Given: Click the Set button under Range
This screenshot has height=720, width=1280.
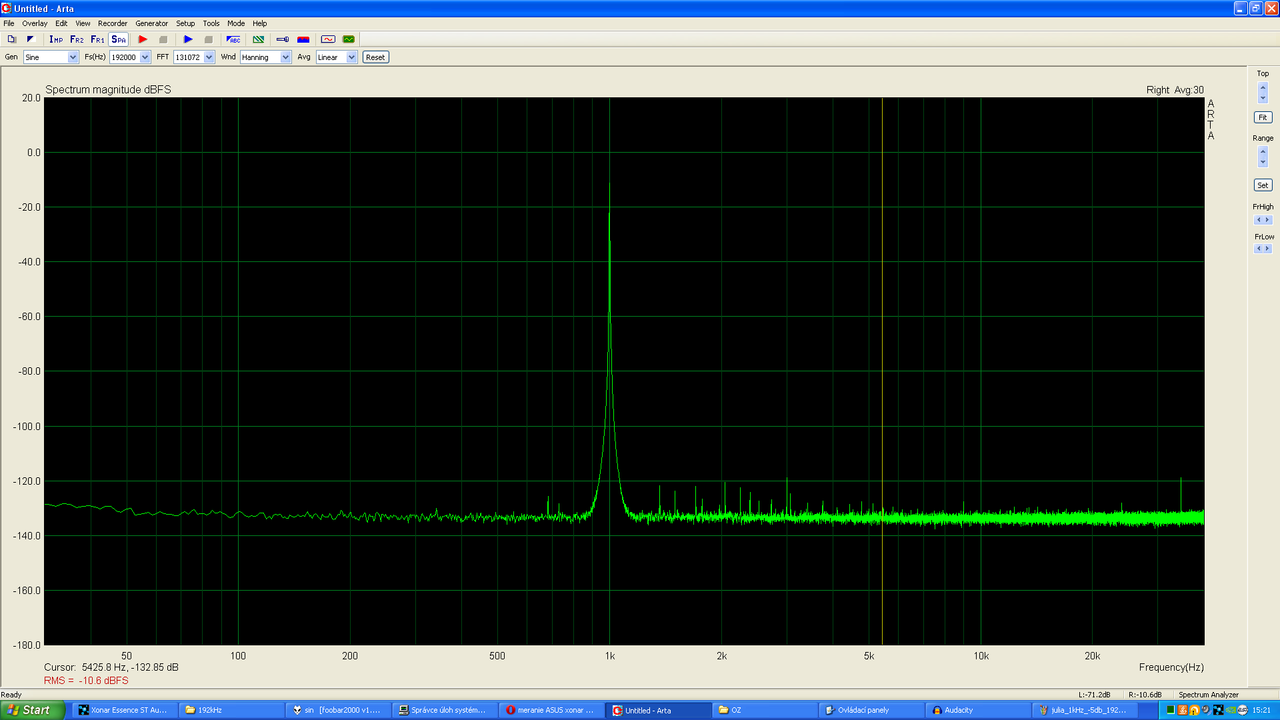Looking at the screenshot, I should pyautogui.click(x=1263, y=185).
